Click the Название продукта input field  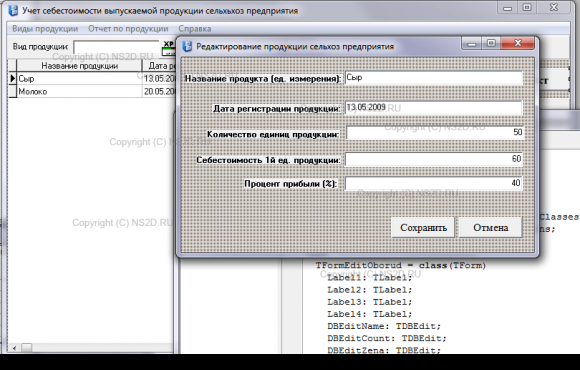434,78
